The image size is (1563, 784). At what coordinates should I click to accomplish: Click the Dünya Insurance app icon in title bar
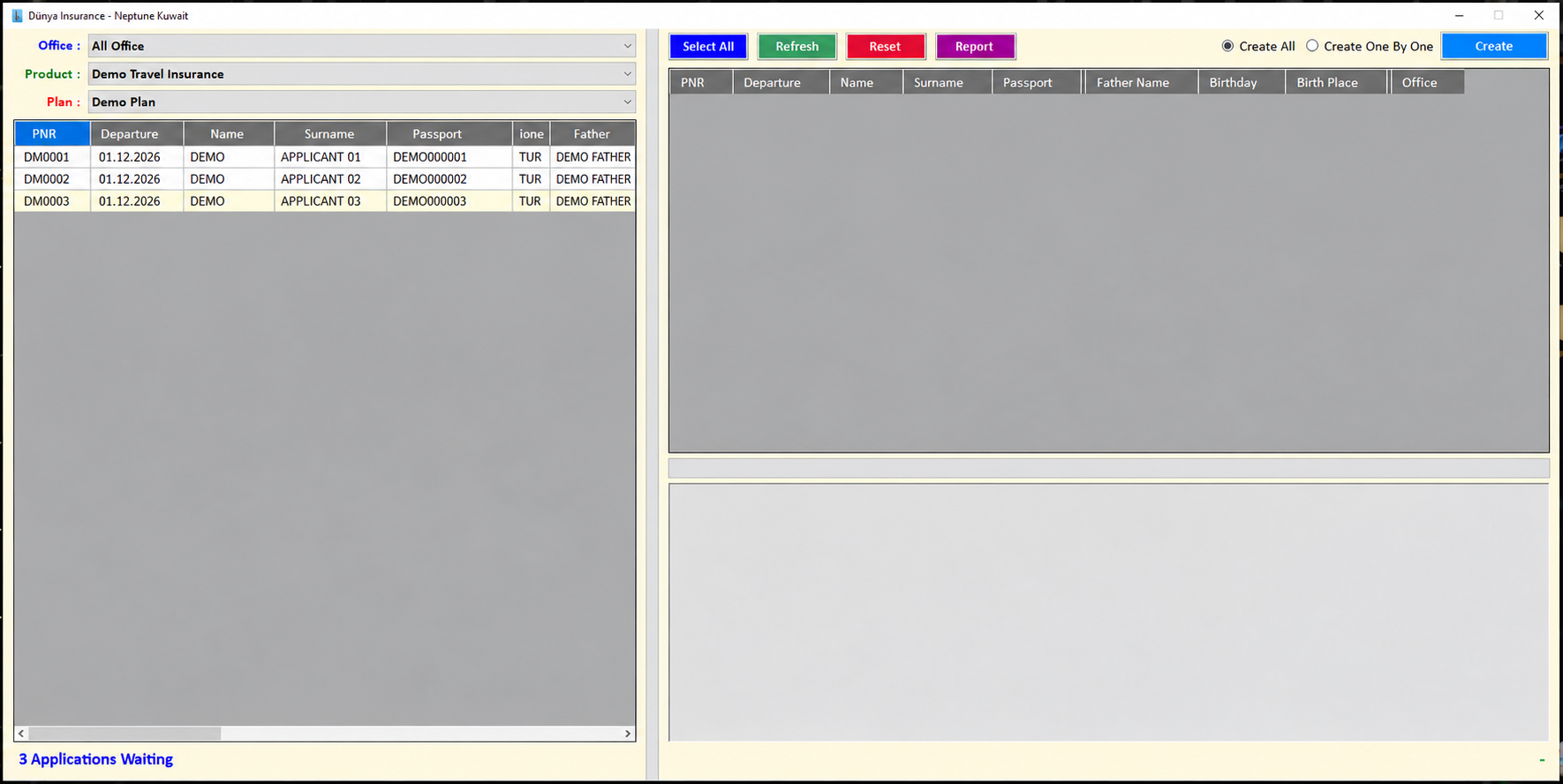(17, 16)
